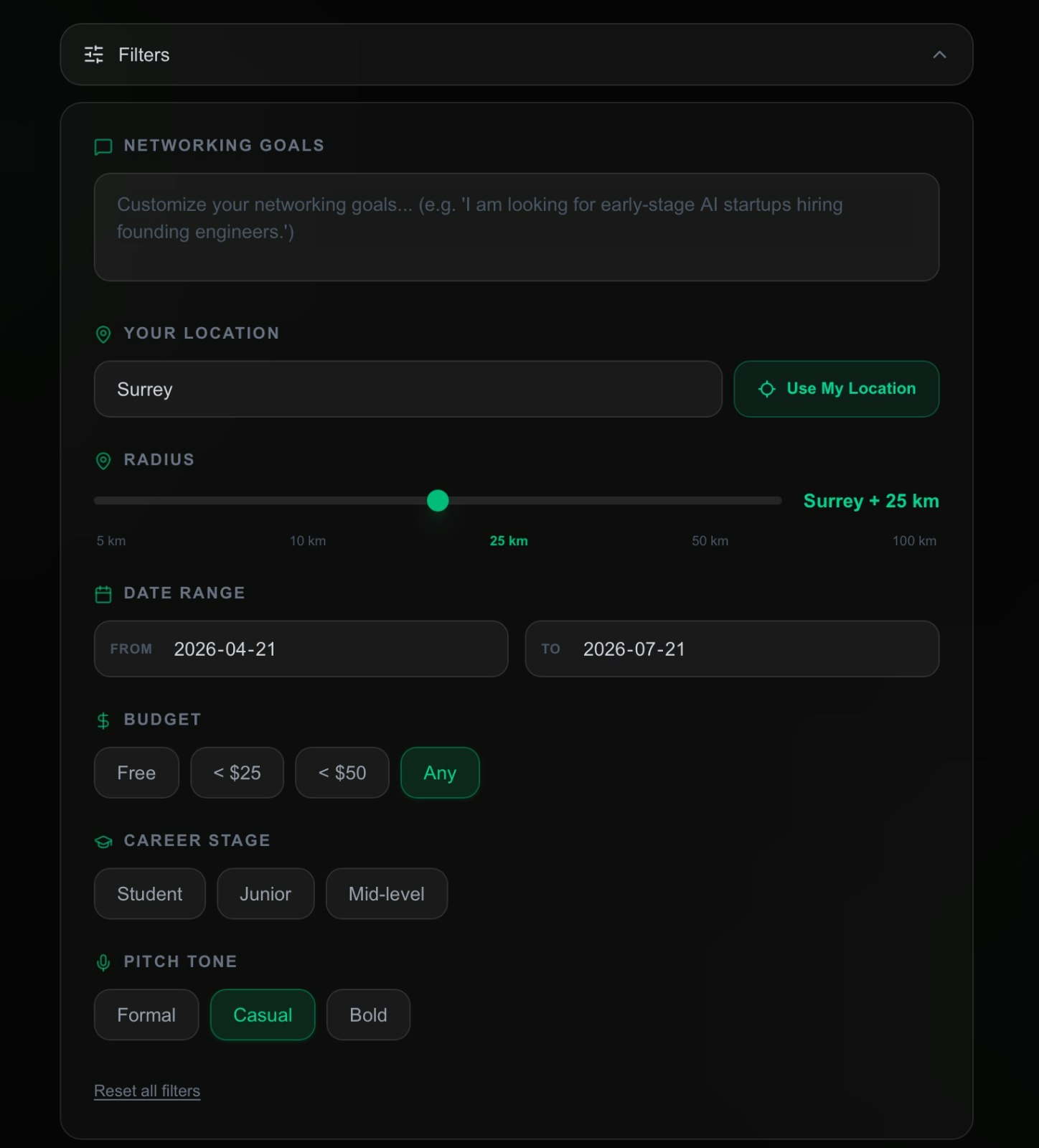Click the Radius pin icon

click(103, 461)
